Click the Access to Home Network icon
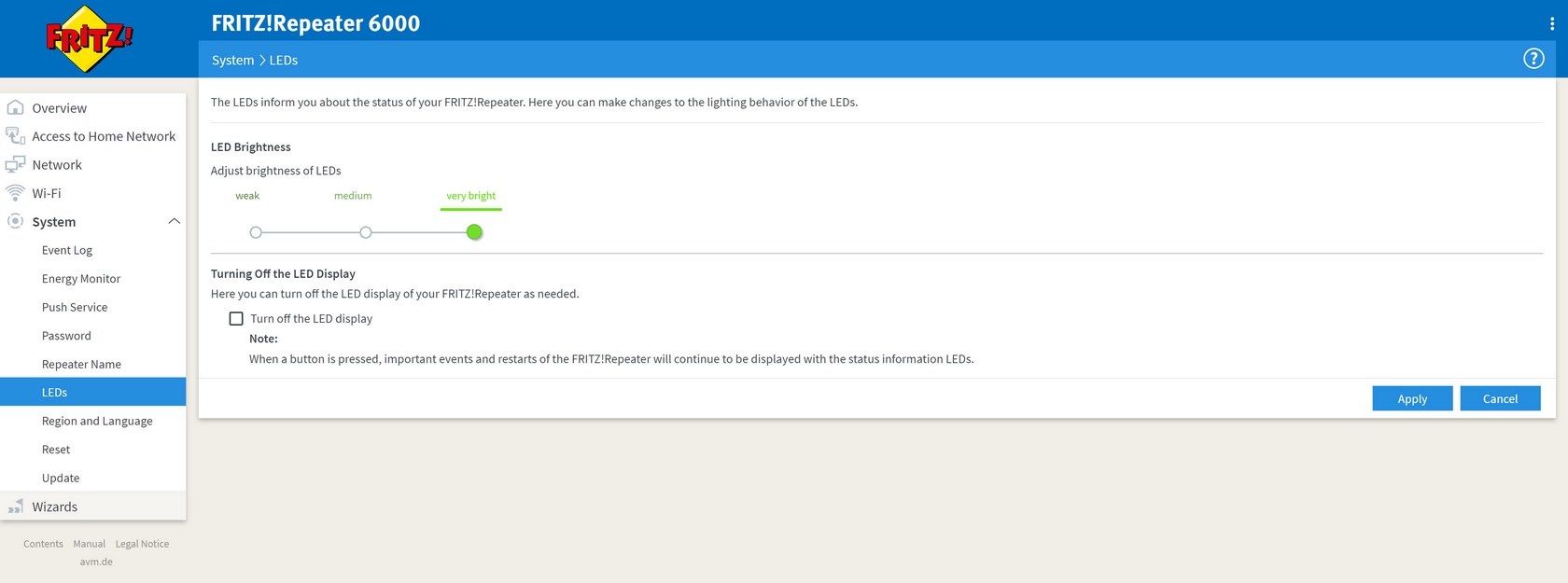The width and height of the screenshot is (1568, 583). pyautogui.click(x=15, y=136)
